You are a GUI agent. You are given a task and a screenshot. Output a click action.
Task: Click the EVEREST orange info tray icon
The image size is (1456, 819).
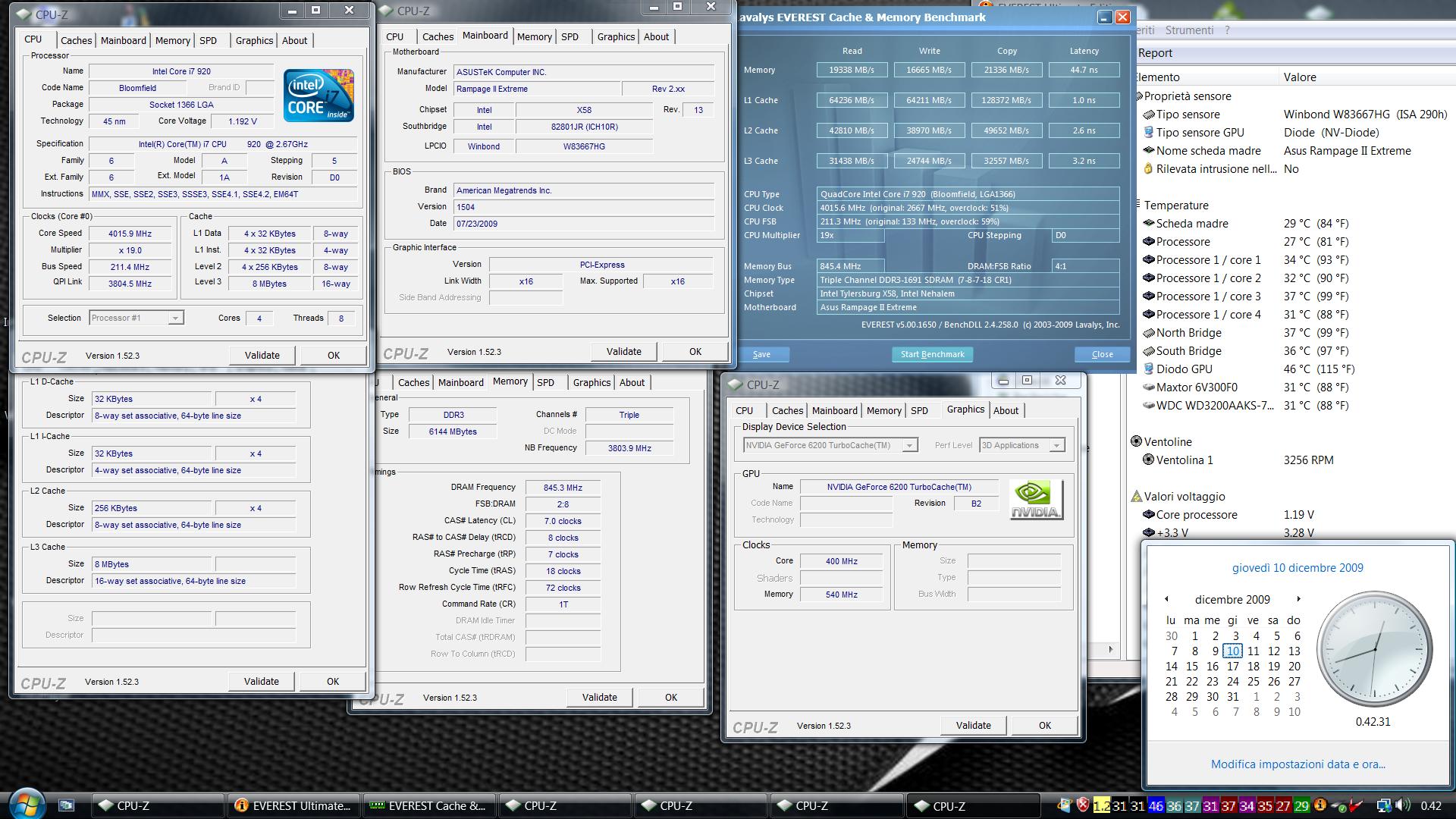1319,805
